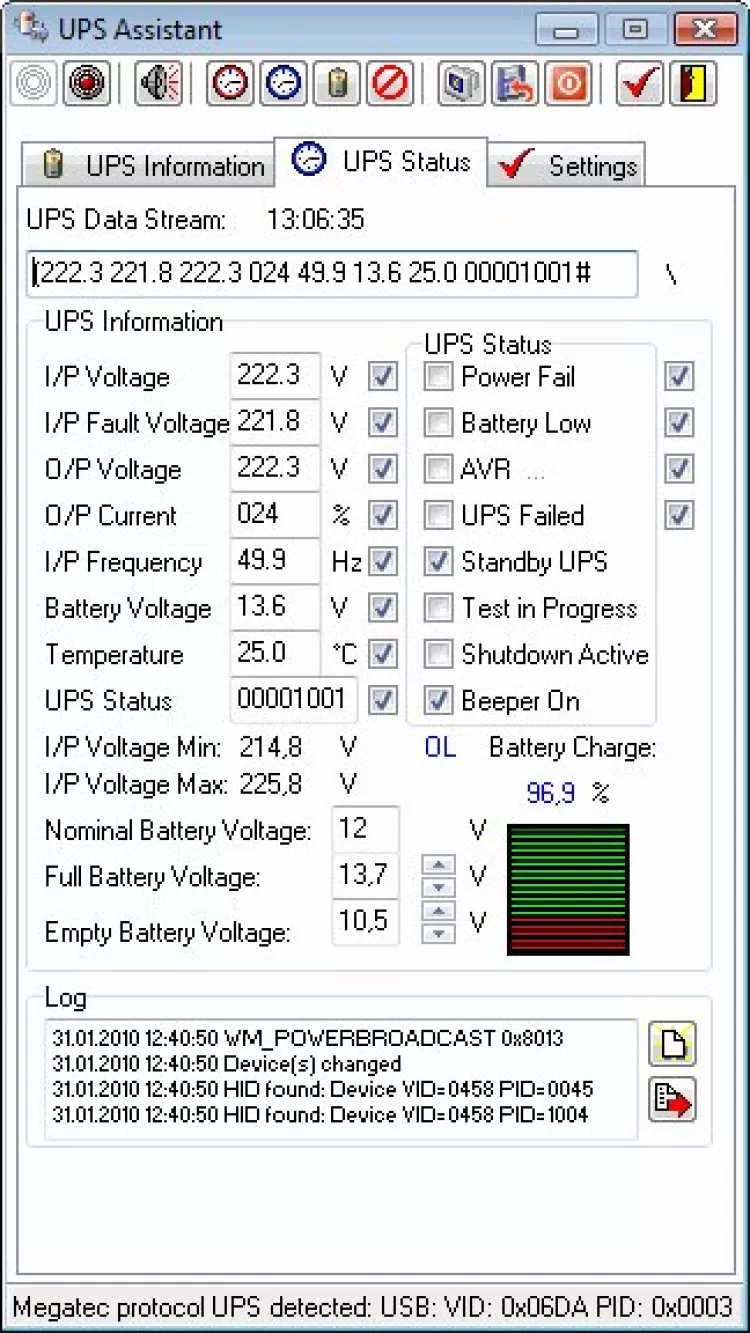Toggle the beeper speaker icon
750x1333 pixels.
(x=160, y=83)
